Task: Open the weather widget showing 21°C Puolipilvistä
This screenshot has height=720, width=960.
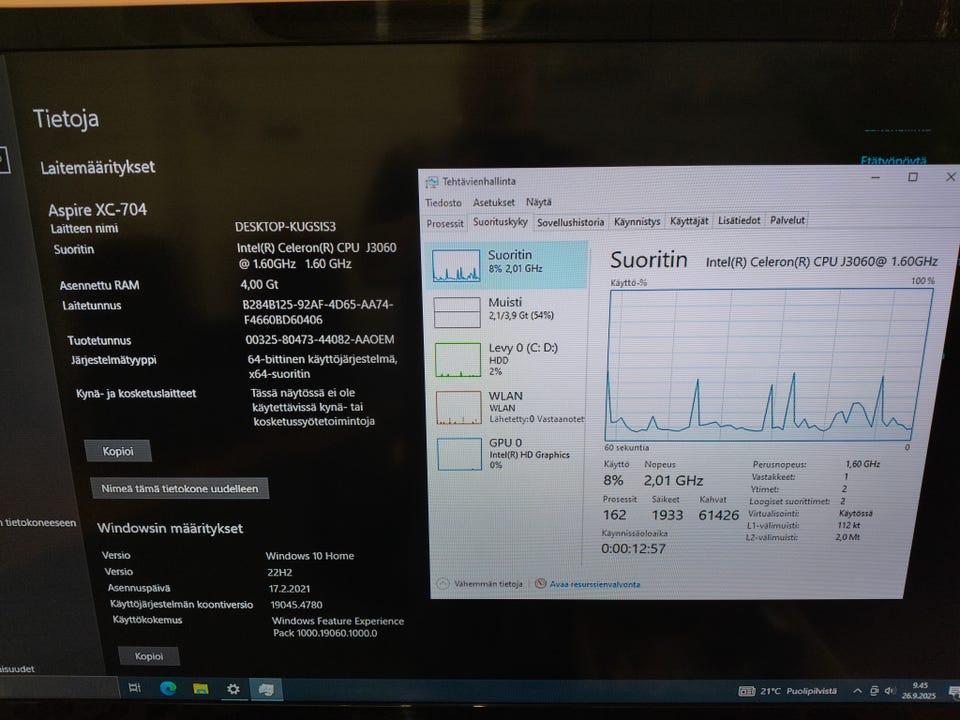Action: 787,691
